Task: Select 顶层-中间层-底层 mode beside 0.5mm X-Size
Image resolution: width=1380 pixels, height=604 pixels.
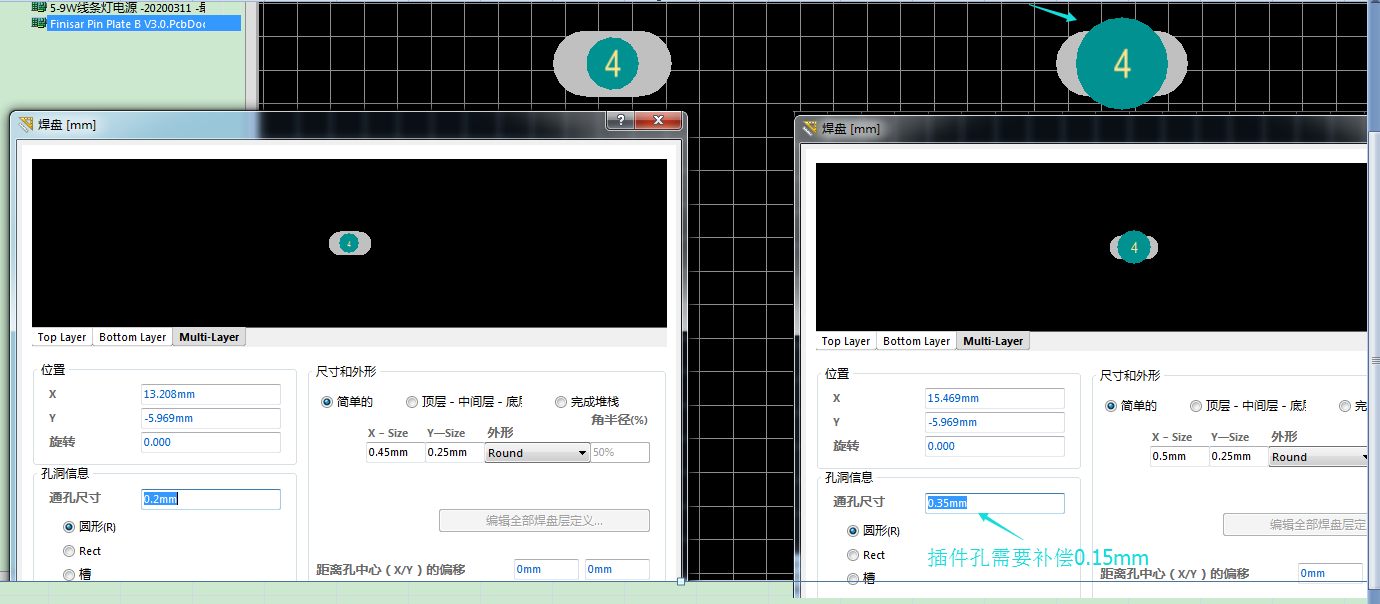Action: pyautogui.click(x=1196, y=406)
